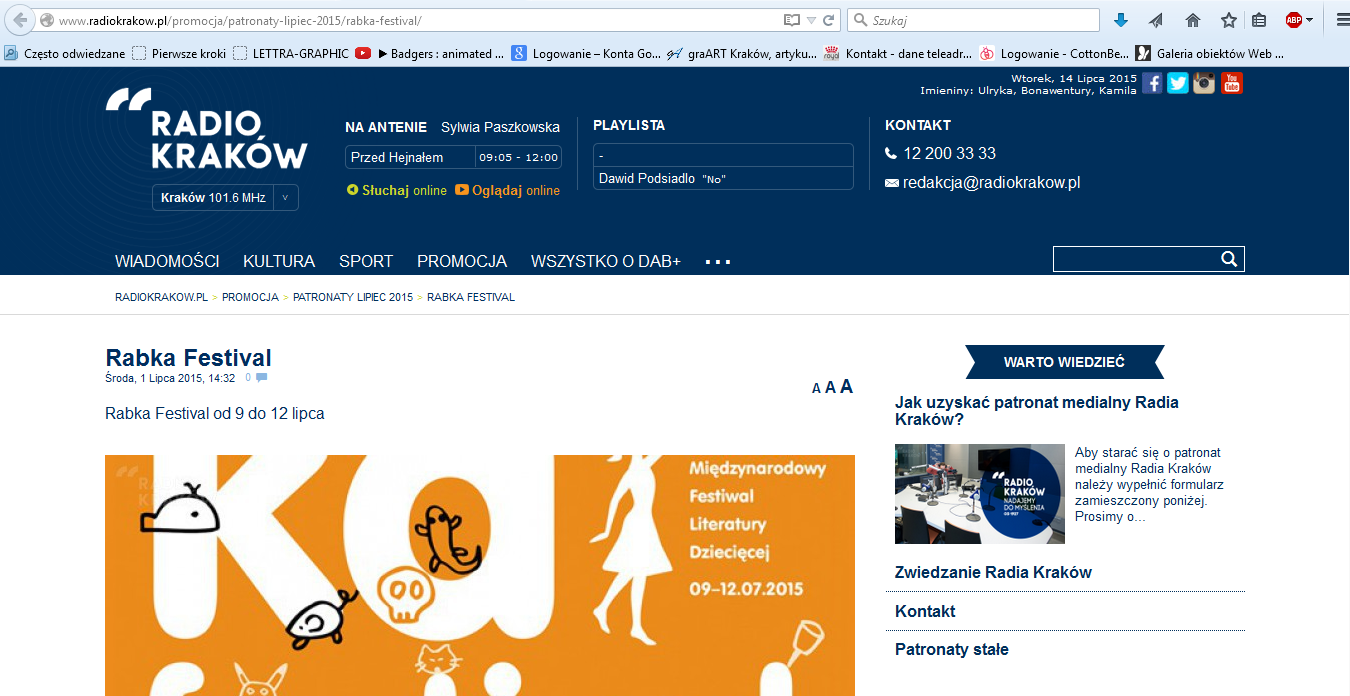Click the comments bubble icon under title

point(261,378)
